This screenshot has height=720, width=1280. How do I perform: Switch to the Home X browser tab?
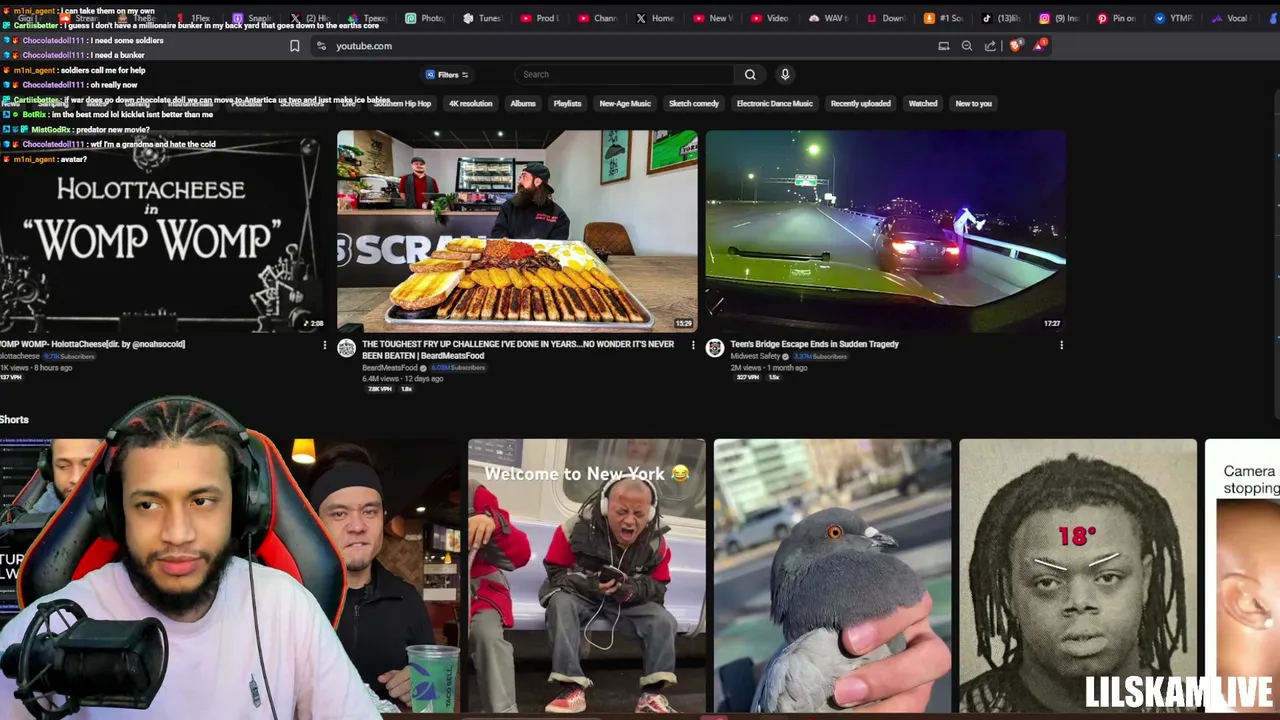tap(655, 18)
